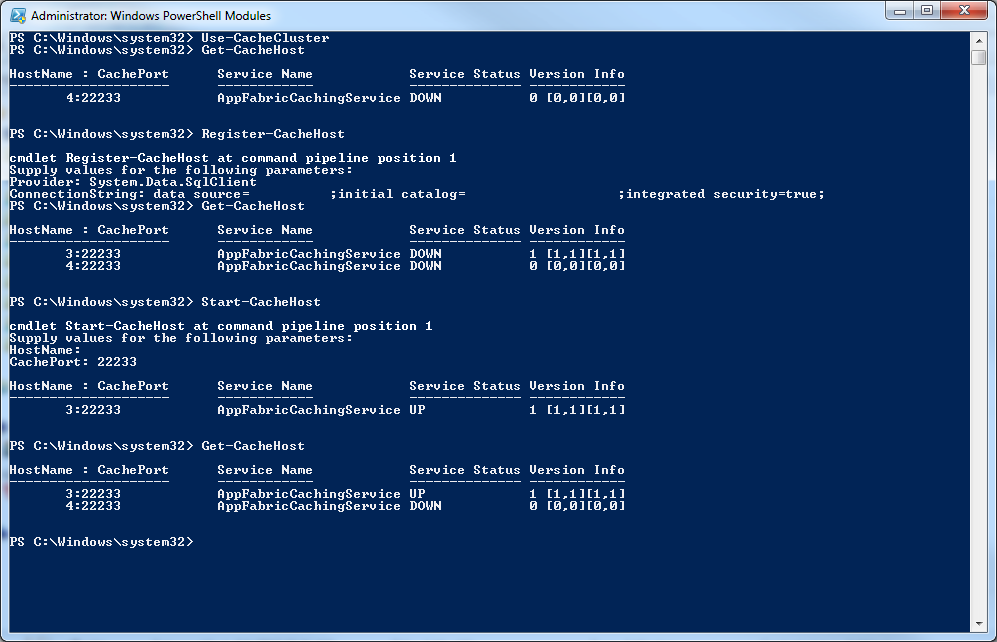Close the PowerShell Modules window
This screenshot has height=642, width=997.
964,11
